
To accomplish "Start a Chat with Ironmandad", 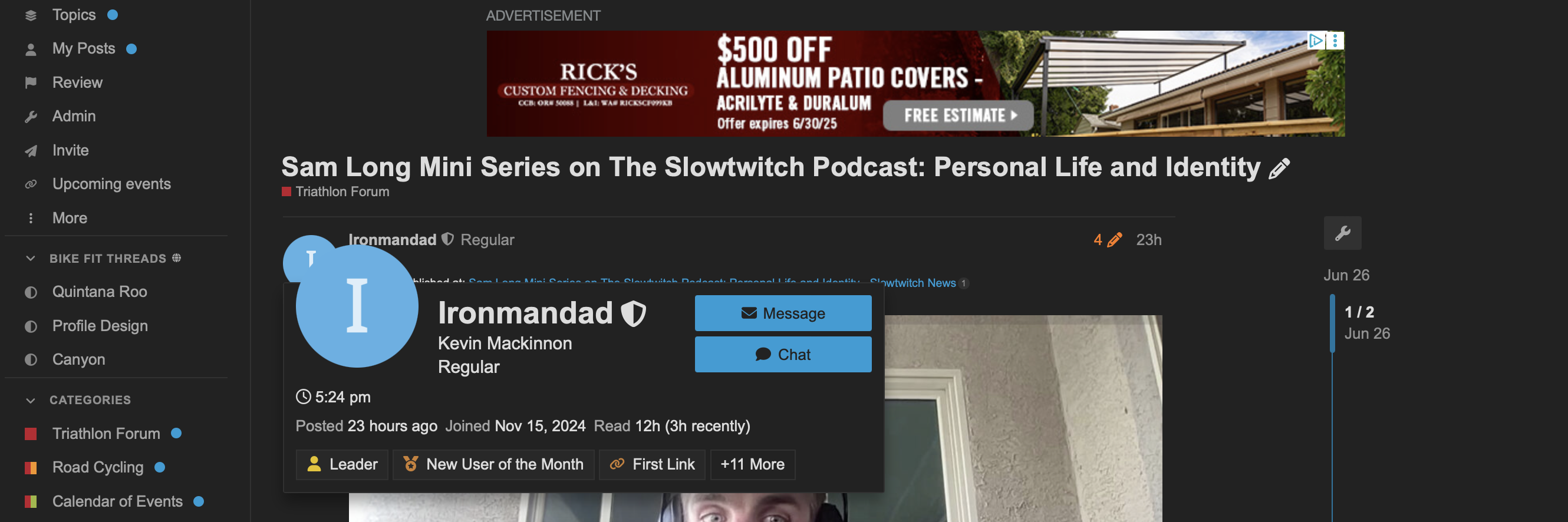I will [783, 354].
